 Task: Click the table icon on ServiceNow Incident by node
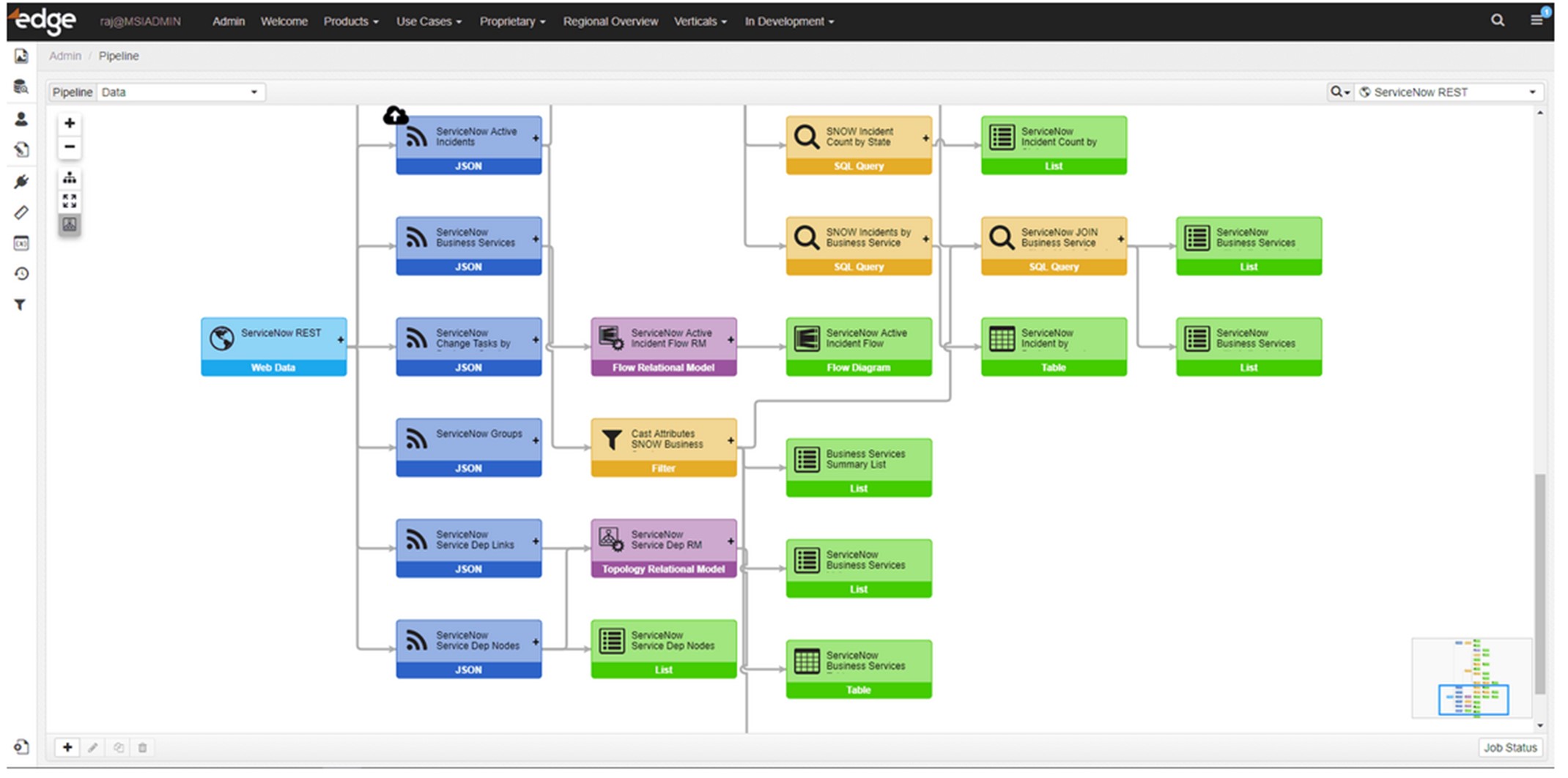click(1002, 338)
